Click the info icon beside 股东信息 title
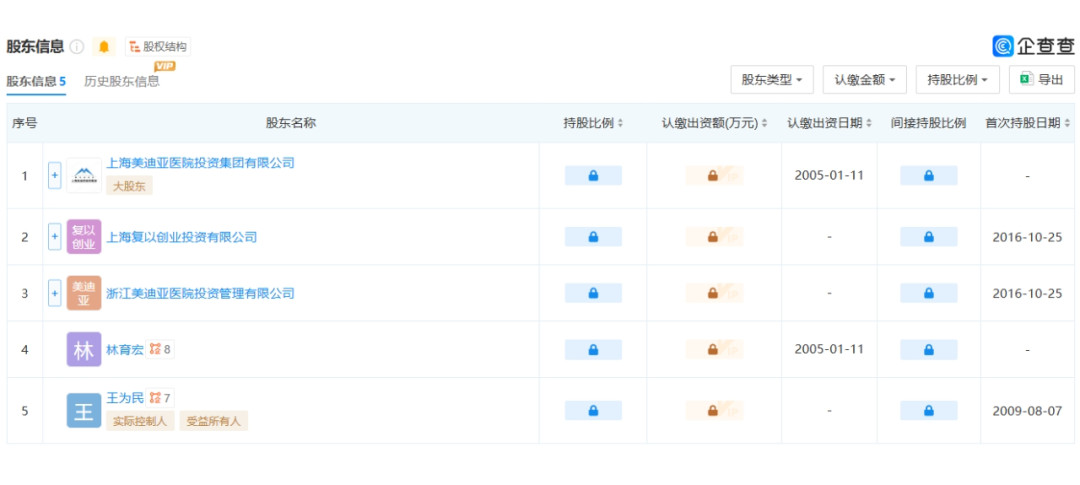The image size is (1080, 485). point(76,47)
